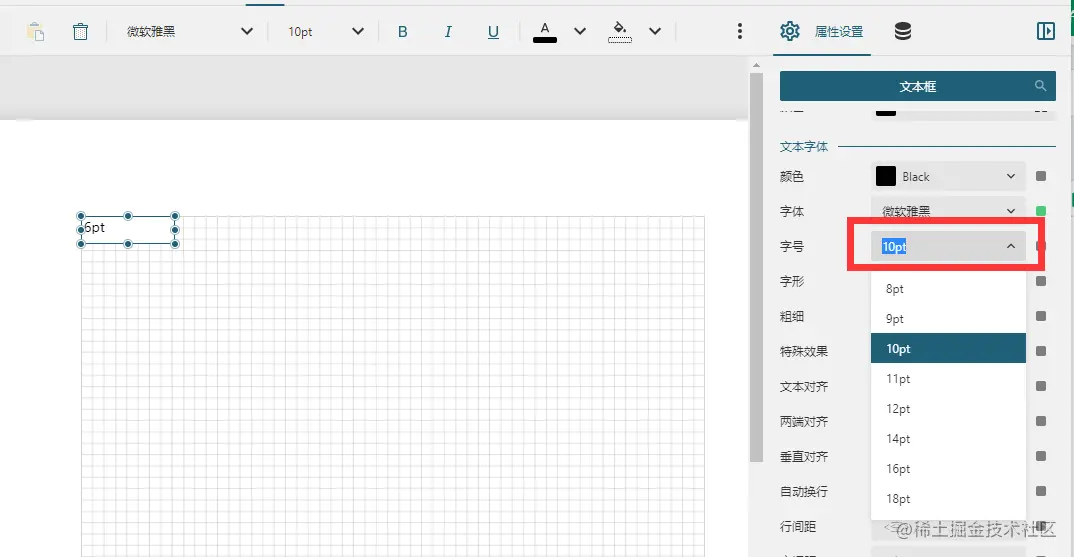
Task: Collapse the side panel icon
Action: click(1046, 31)
